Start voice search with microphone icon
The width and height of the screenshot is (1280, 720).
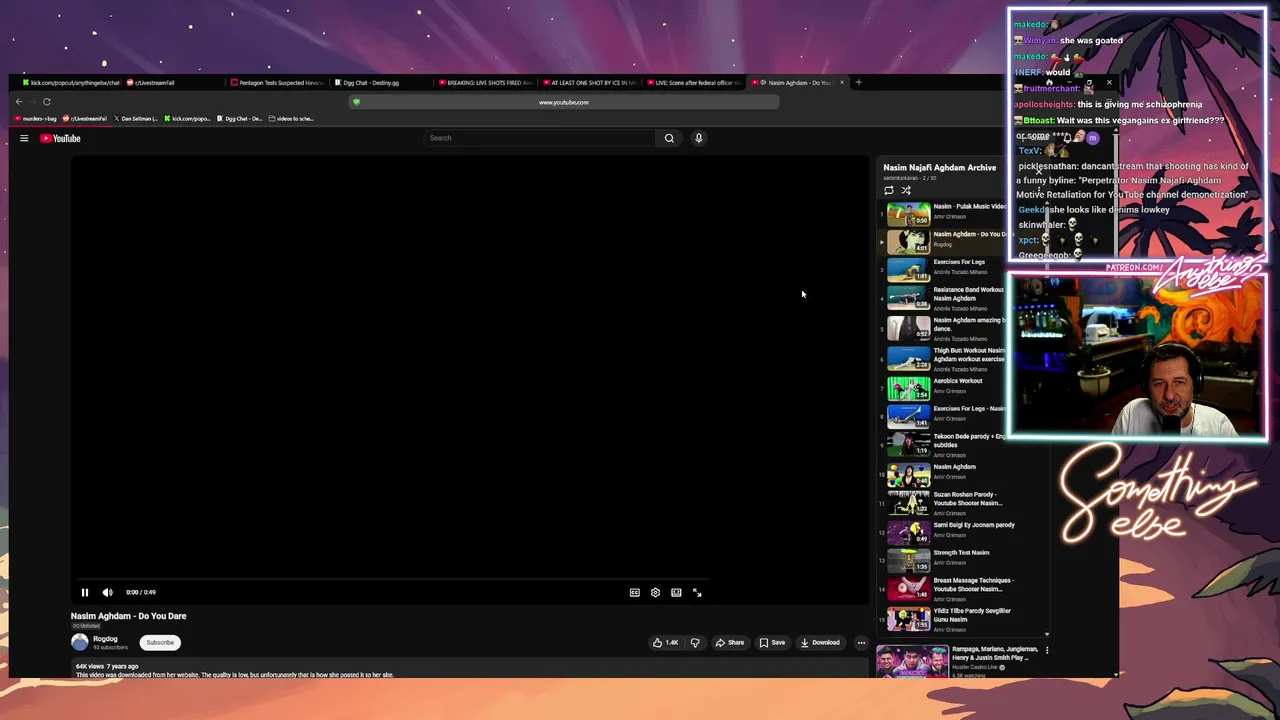[699, 138]
